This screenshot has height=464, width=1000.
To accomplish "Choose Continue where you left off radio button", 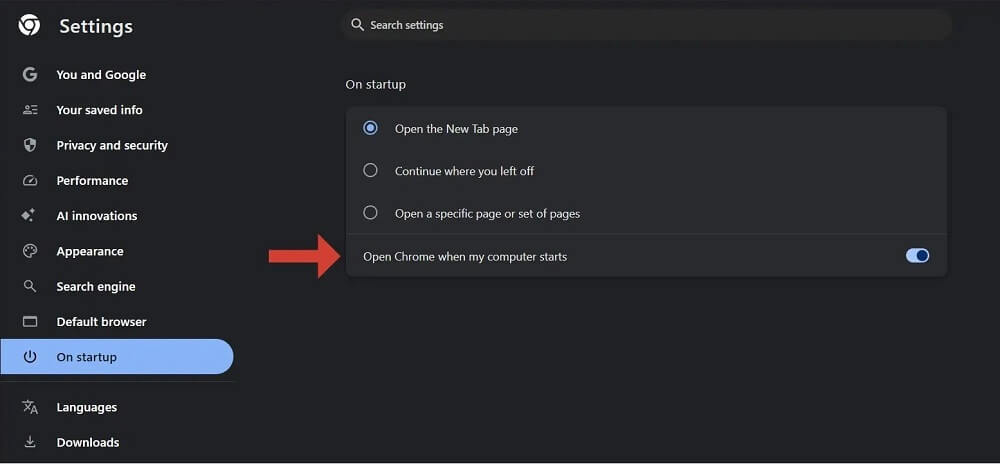I will point(371,170).
